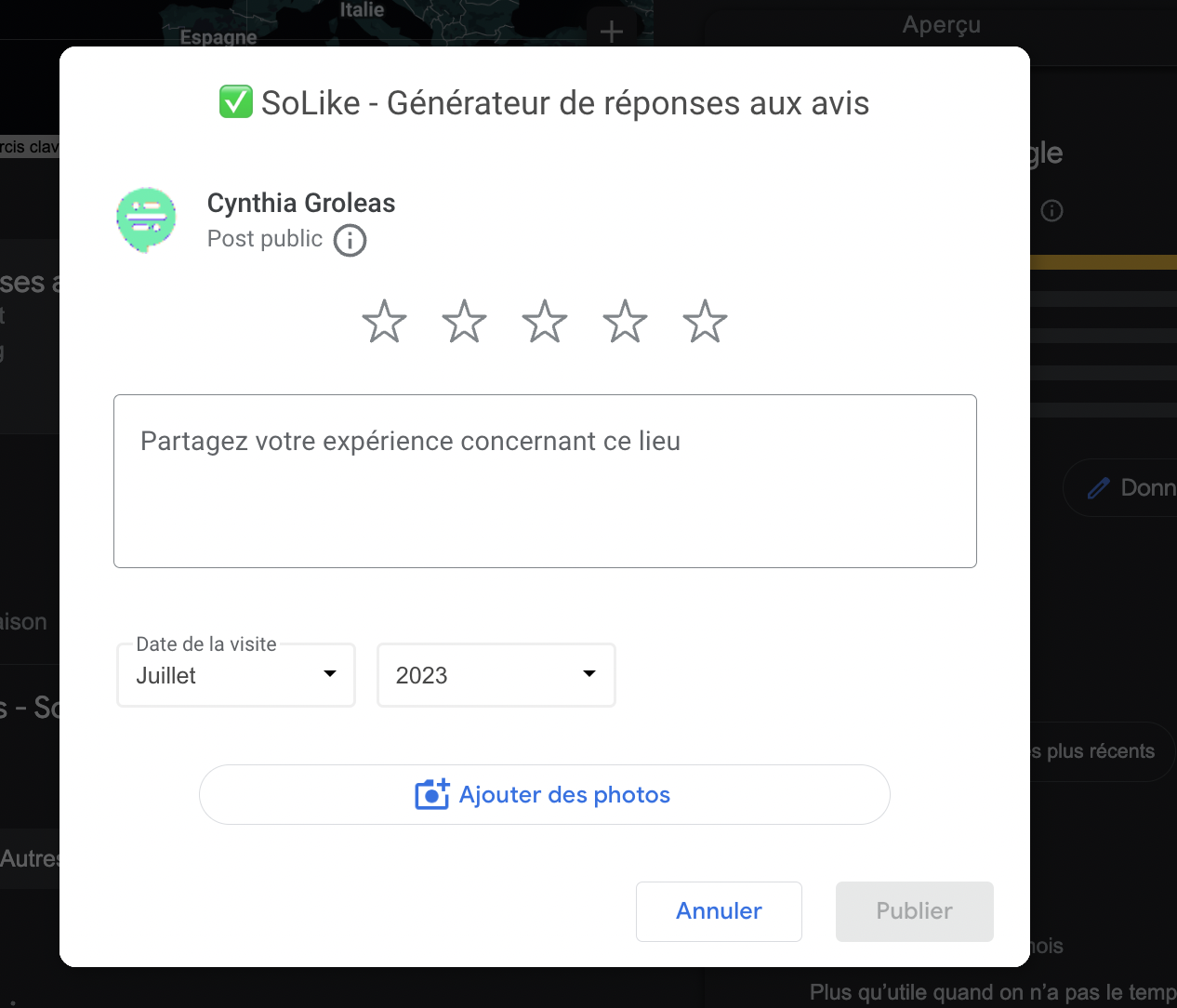The width and height of the screenshot is (1177, 1008).
Task: Open the 2023 year dropdown
Action: [x=496, y=675]
